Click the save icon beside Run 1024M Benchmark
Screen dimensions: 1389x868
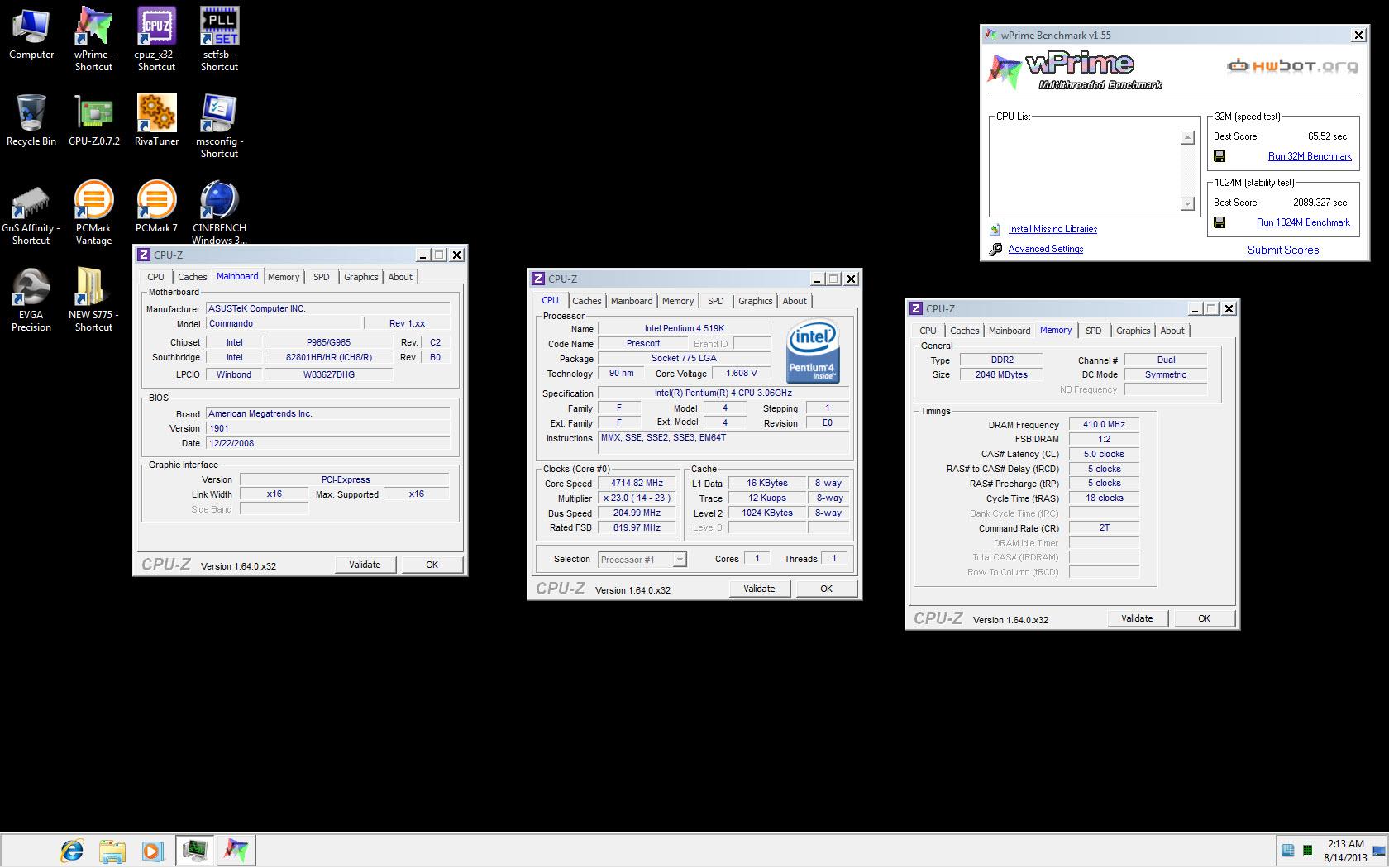1220,222
